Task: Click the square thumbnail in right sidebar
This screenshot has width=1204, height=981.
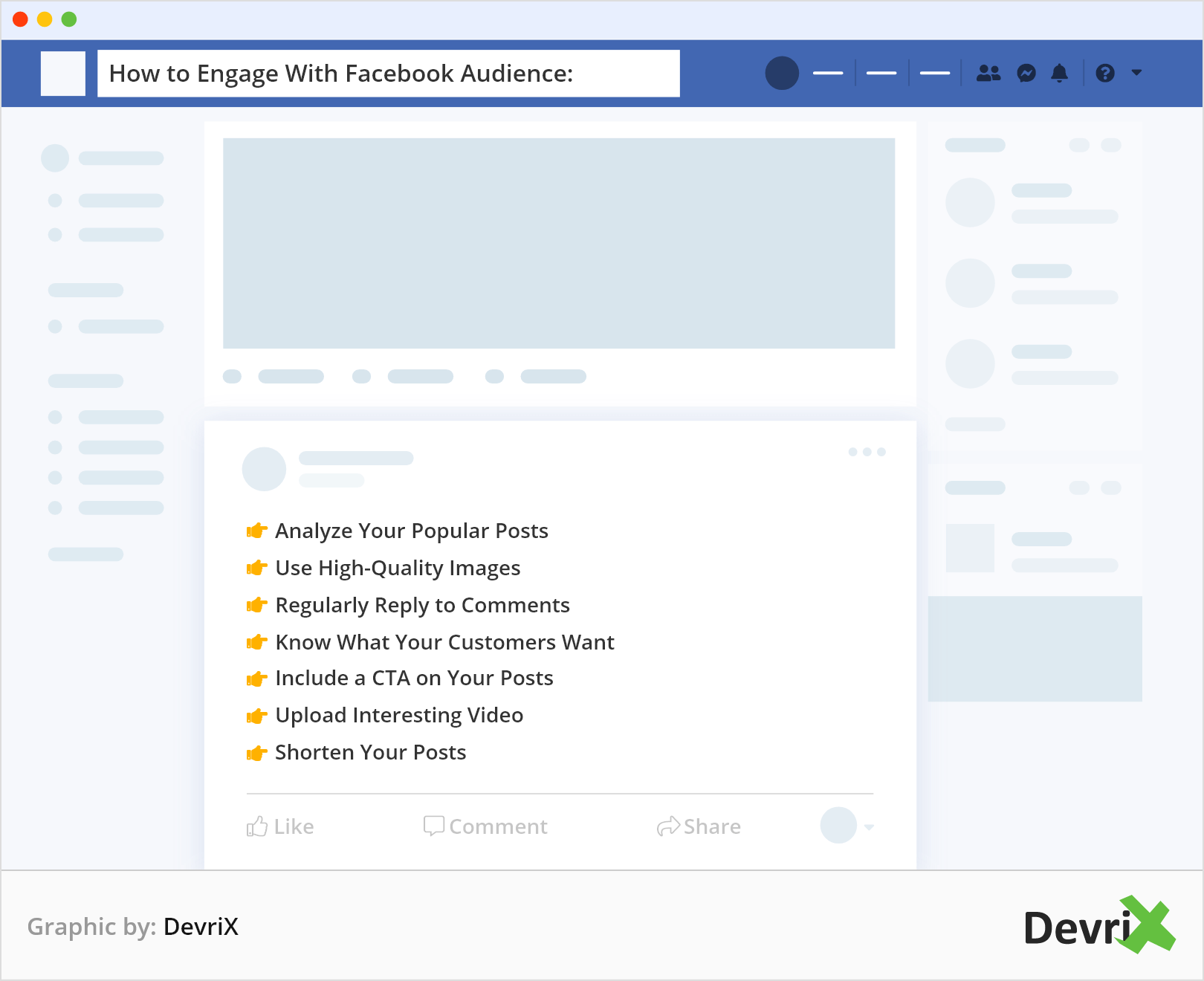Action: 970,548
